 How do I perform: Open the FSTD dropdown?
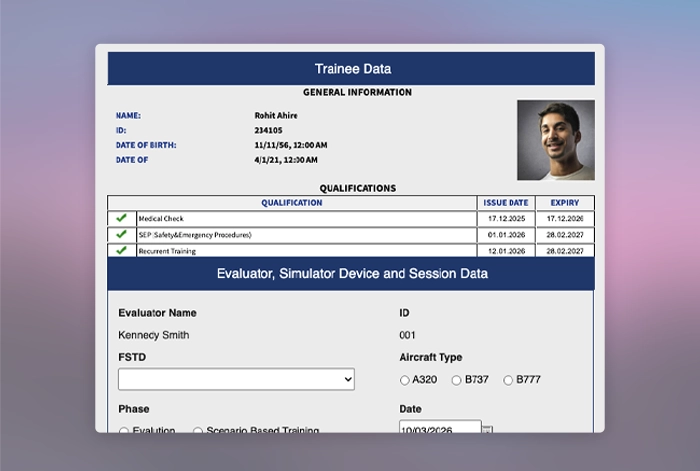[236, 379]
